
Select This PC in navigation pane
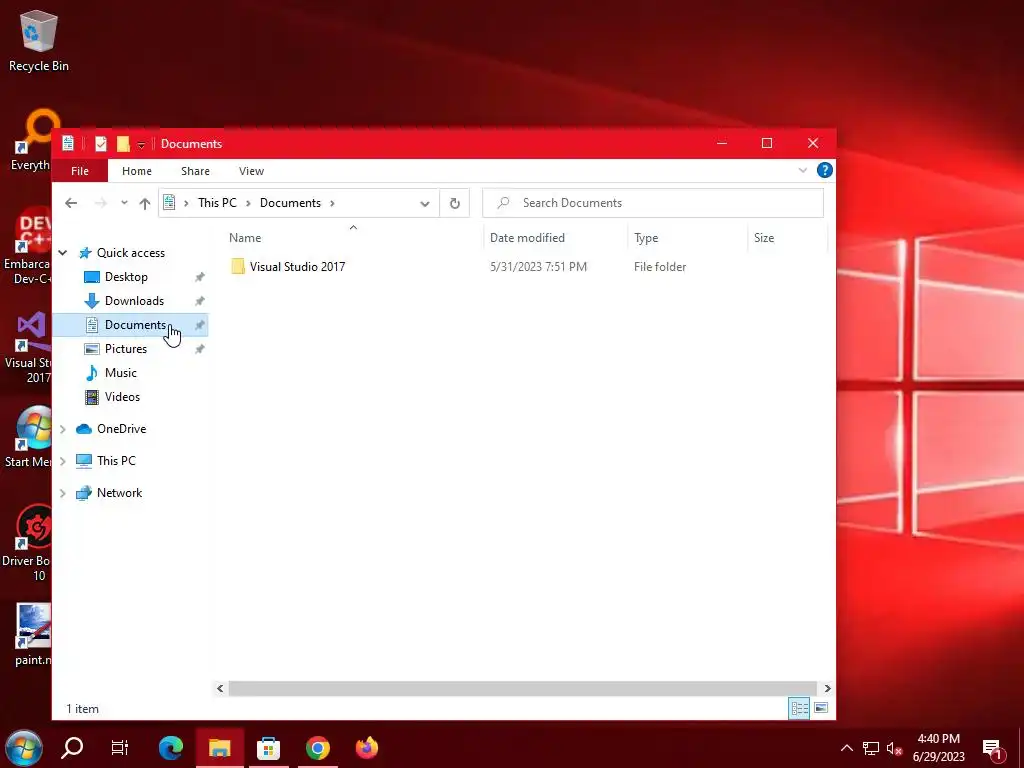pos(116,461)
